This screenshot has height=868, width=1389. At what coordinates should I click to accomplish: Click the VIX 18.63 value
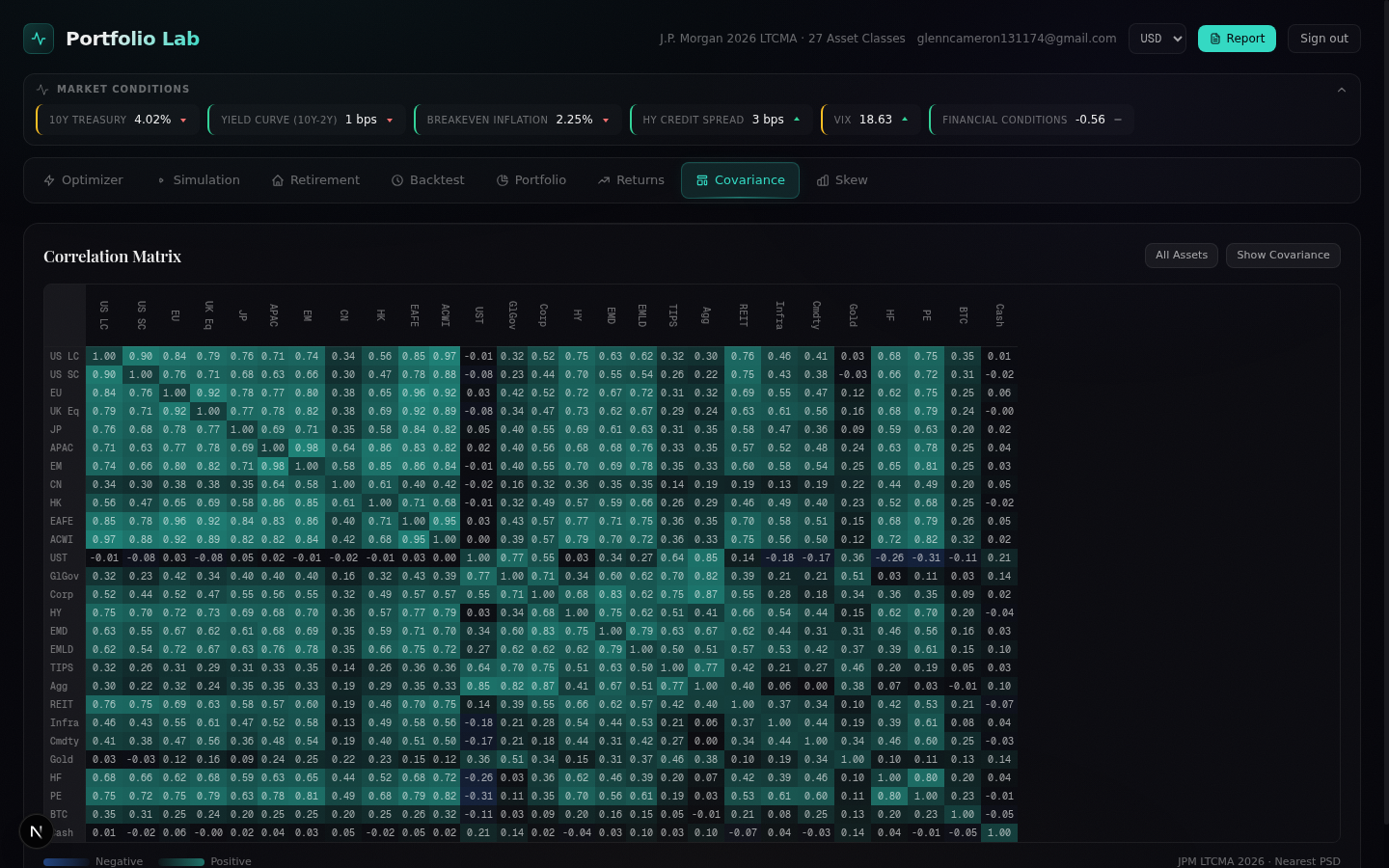coord(876,120)
